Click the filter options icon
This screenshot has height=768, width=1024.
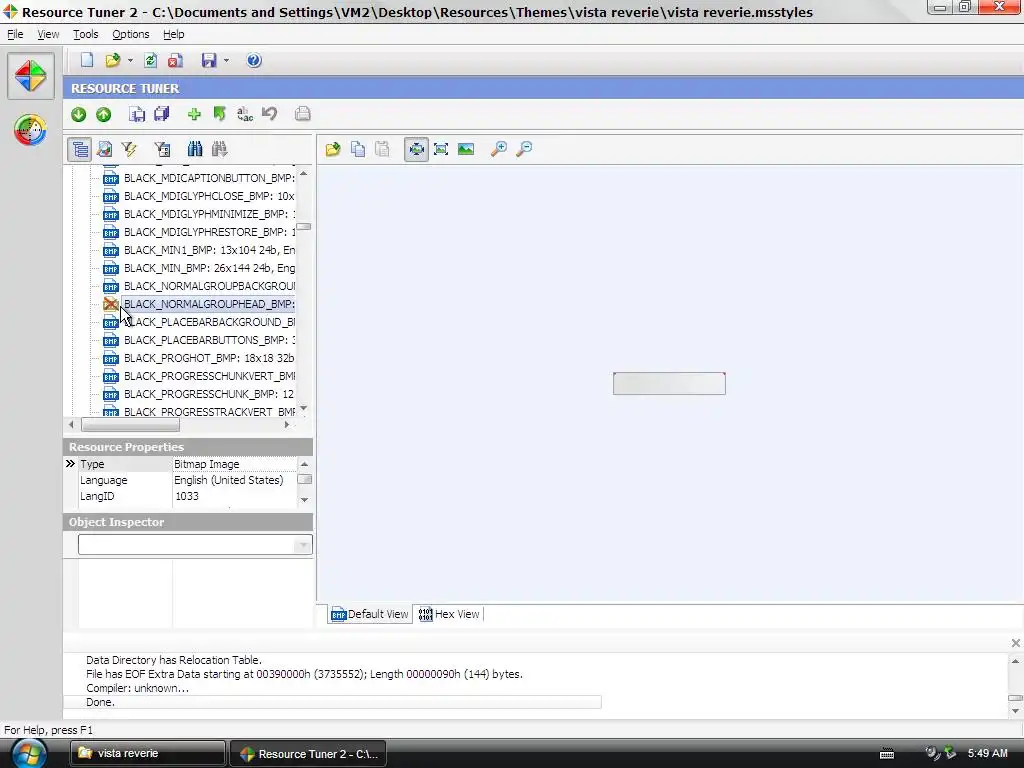click(x=162, y=150)
